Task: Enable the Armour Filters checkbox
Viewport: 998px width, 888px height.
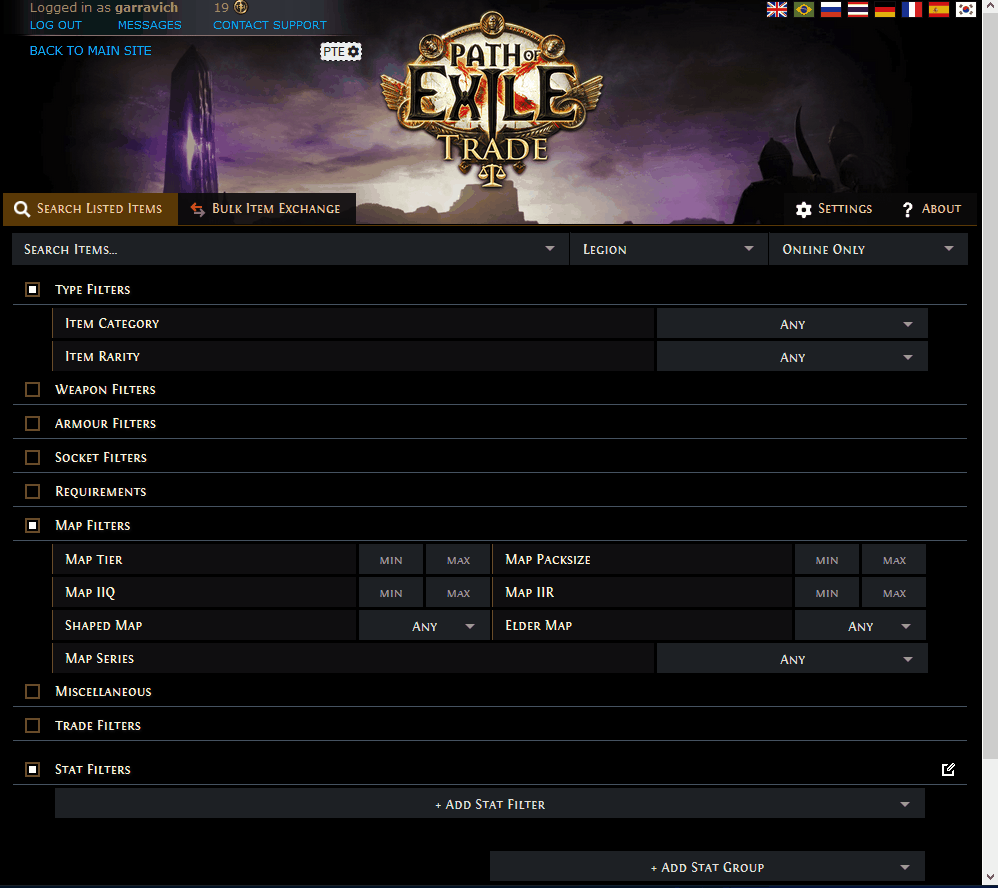Action: pos(32,424)
